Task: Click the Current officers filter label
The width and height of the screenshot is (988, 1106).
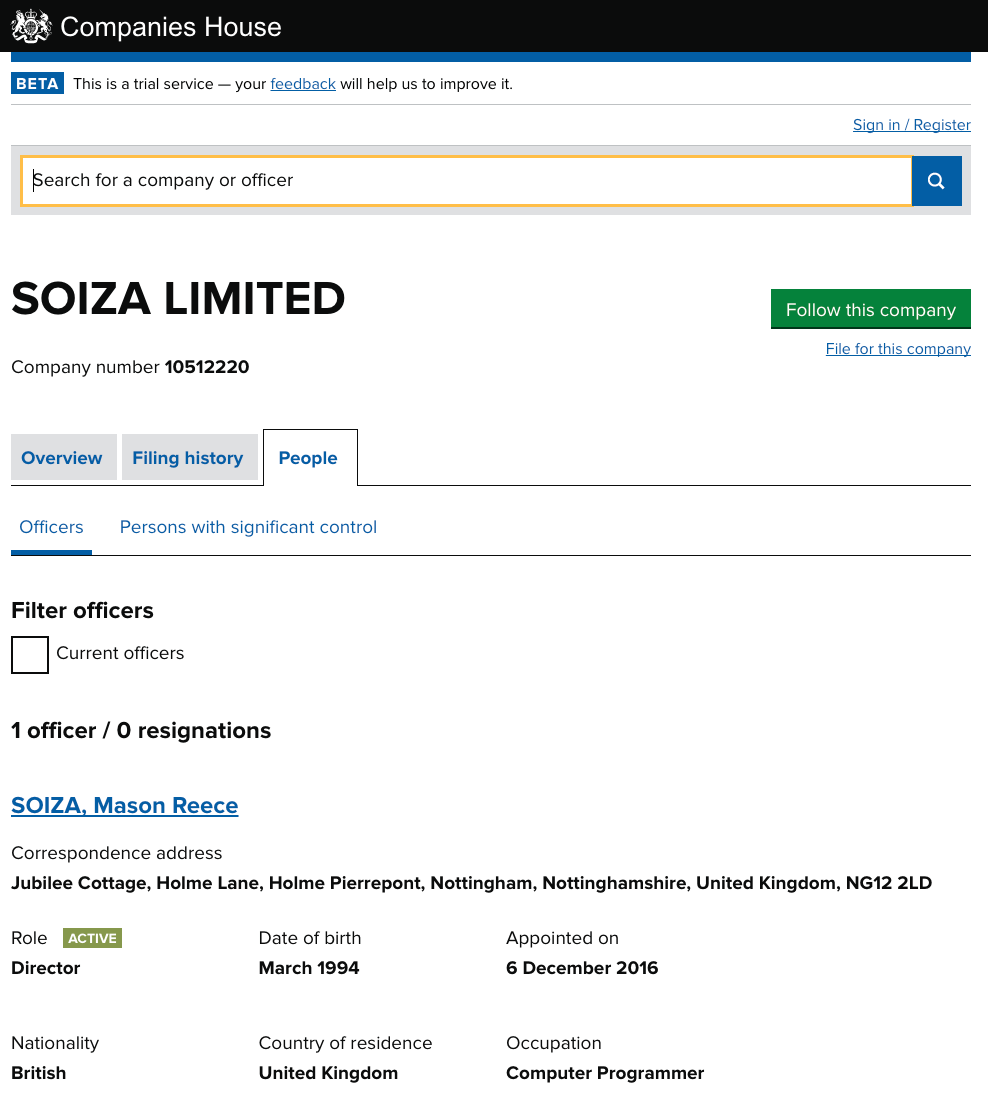Action: click(120, 653)
